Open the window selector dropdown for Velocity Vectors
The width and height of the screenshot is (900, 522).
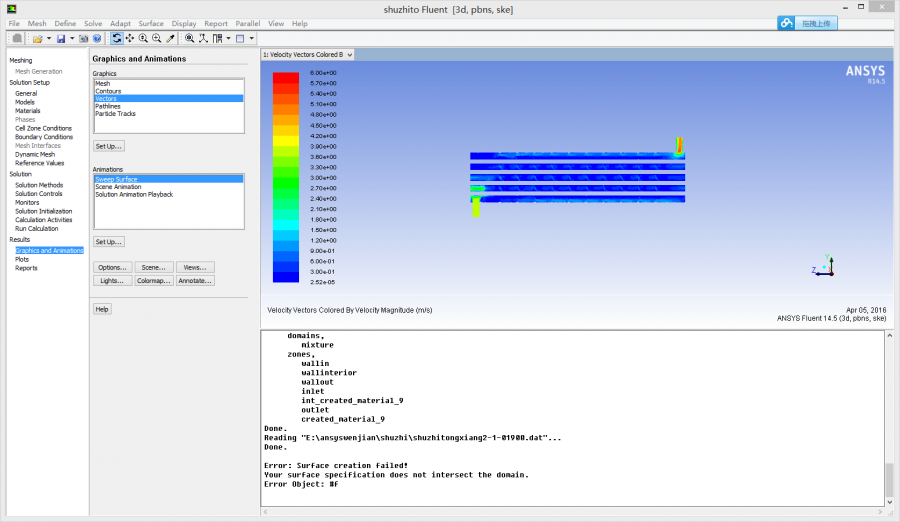(350, 54)
